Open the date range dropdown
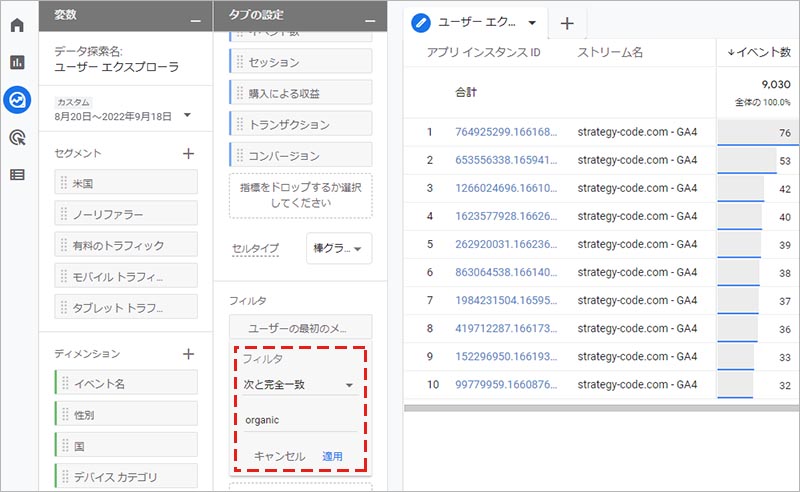Image resolution: width=800 pixels, height=492 pixels. point(187,116)
